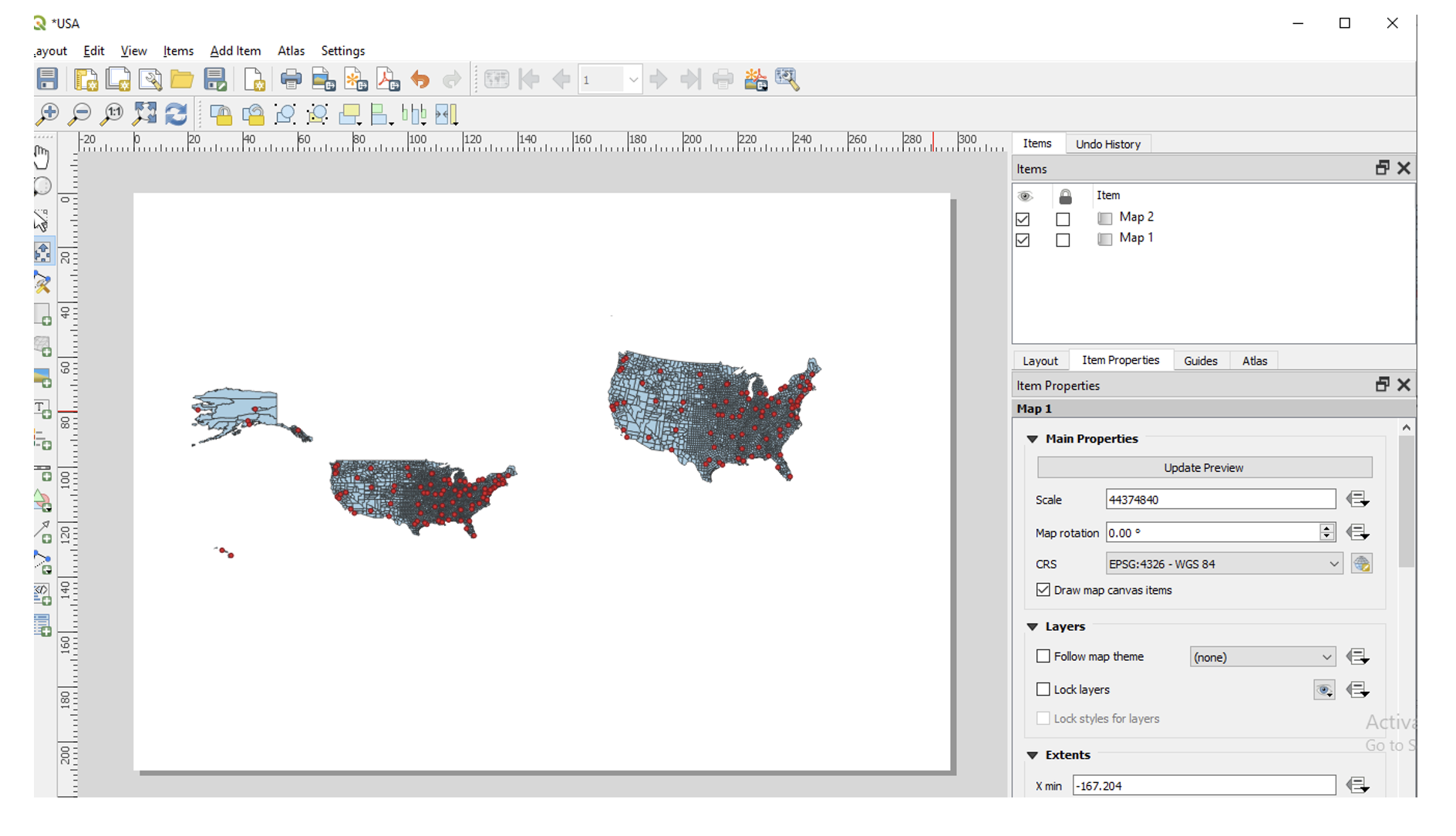Click the Unlock All Items icon
This screenshot has height=836, width=1456.
pos(253,114)
